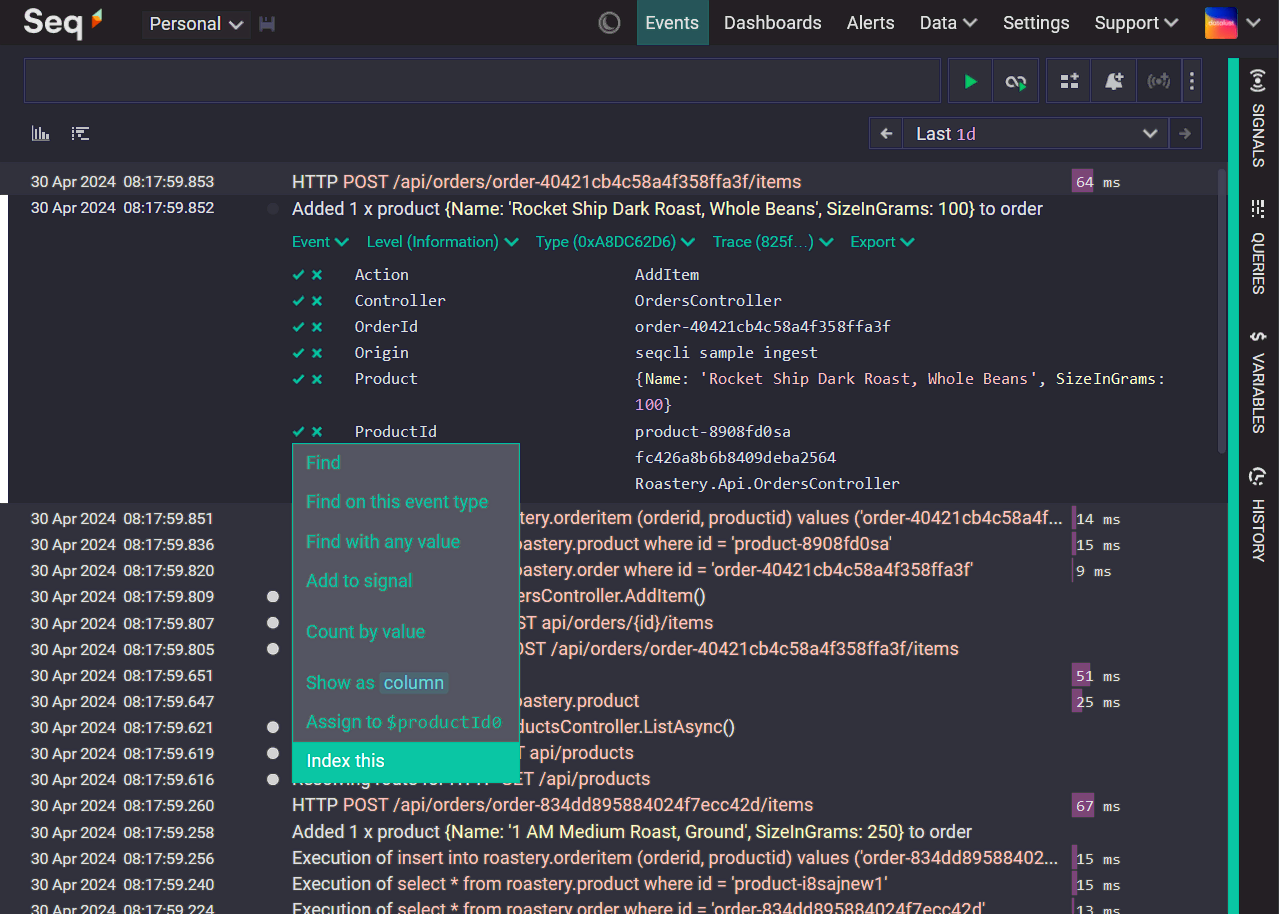Choose Find in context menu
The width and height of the screenshot is (1279, 914).
click(406, 463)
